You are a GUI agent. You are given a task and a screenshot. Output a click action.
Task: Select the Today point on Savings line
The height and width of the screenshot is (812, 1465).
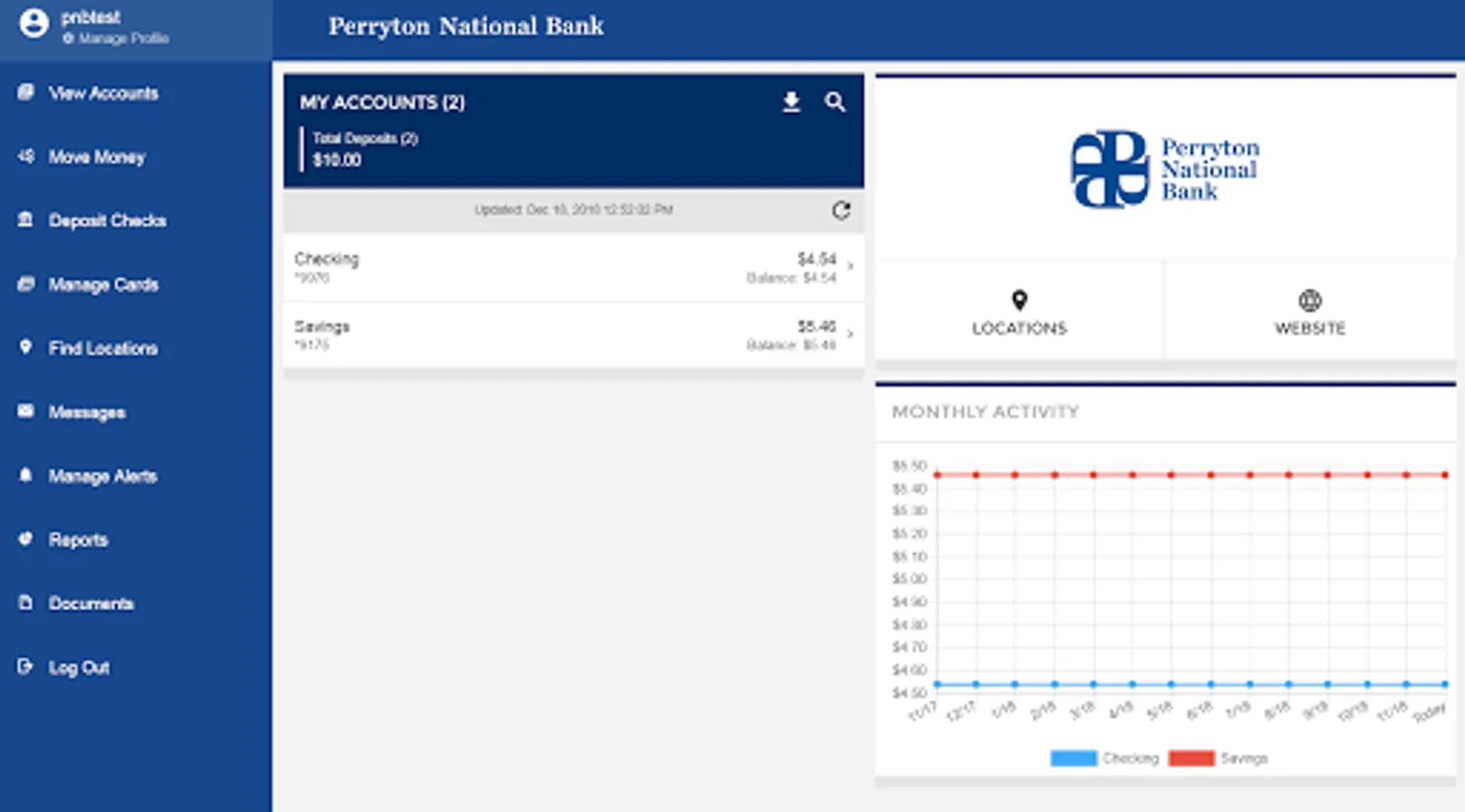tap(1445, 475)
